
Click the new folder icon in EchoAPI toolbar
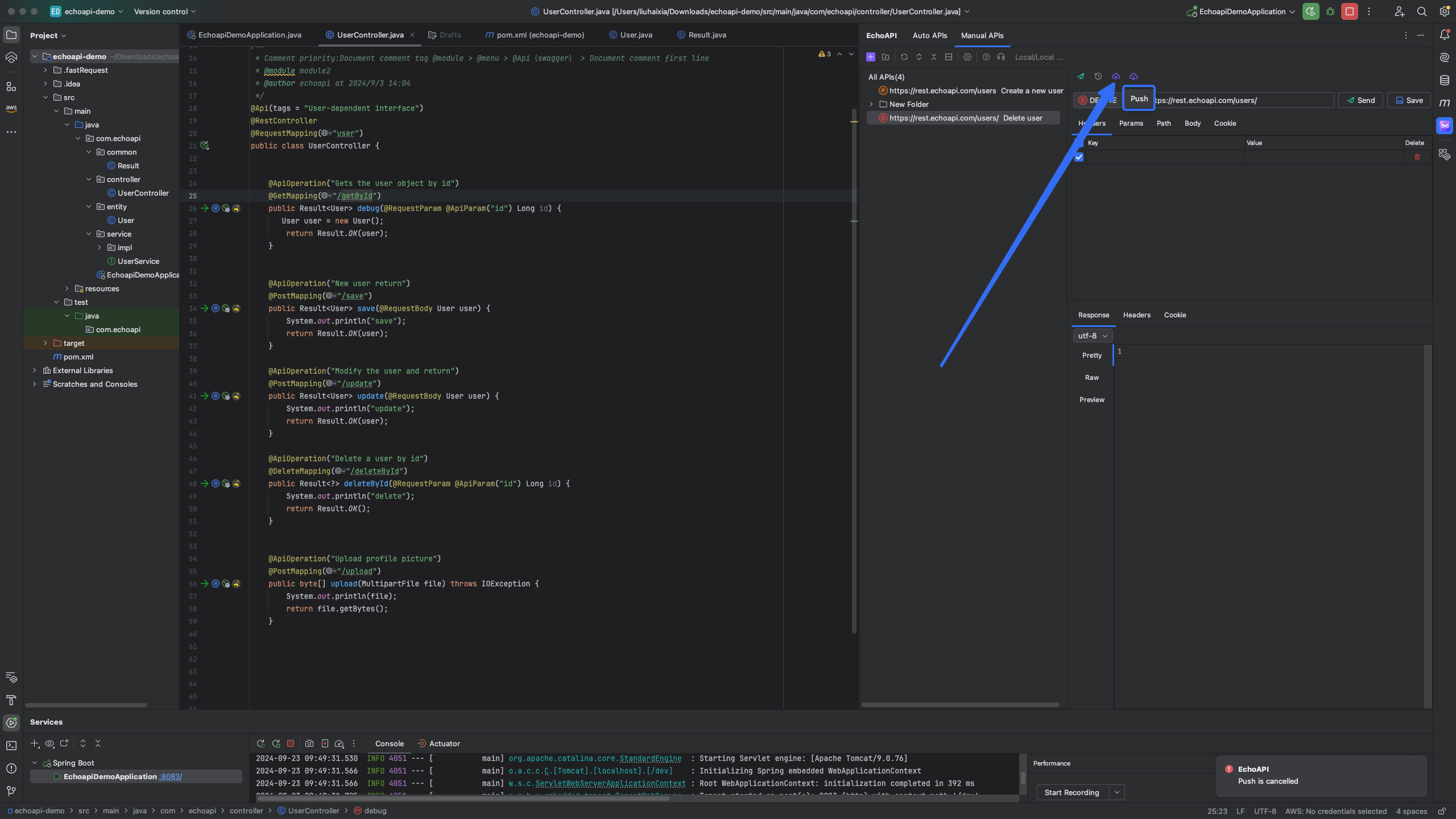[x=886, y=57]
